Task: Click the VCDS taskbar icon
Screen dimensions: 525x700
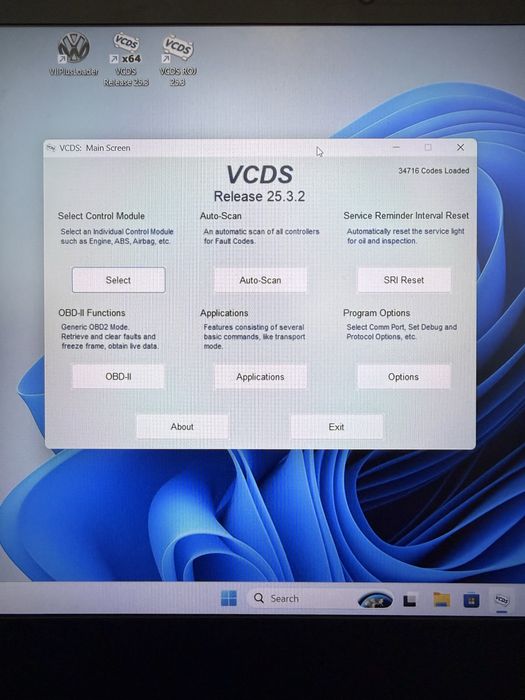Action: (502, 600)
